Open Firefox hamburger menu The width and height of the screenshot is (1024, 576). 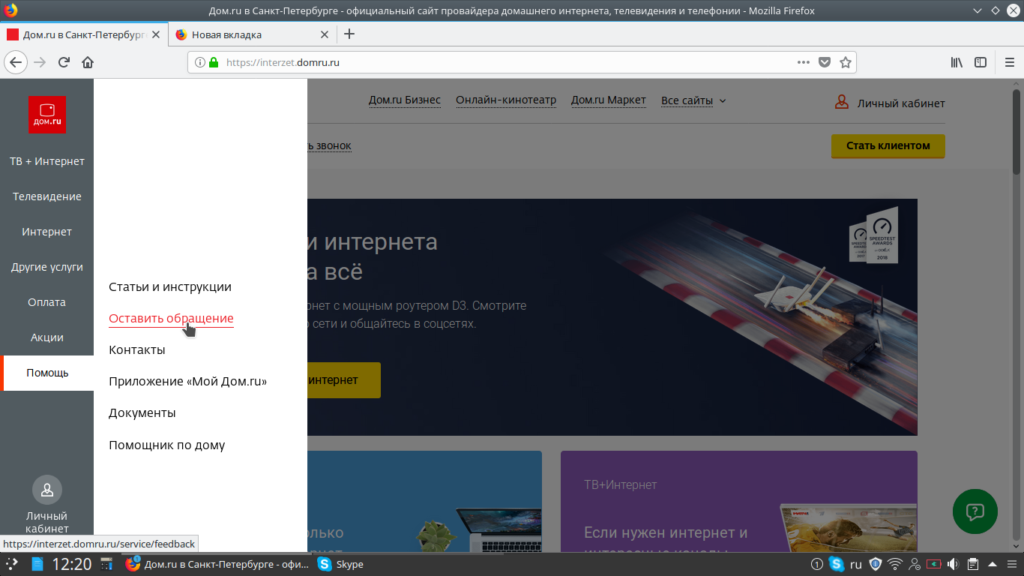1005,62
